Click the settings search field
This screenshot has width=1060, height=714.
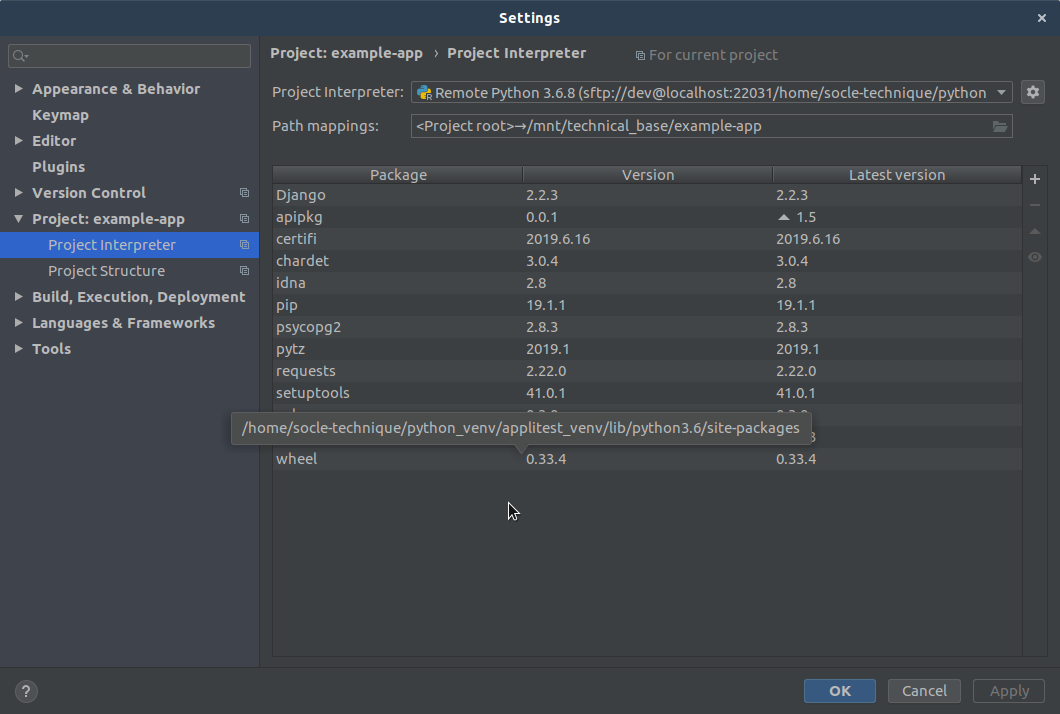(x=129, y=55)
